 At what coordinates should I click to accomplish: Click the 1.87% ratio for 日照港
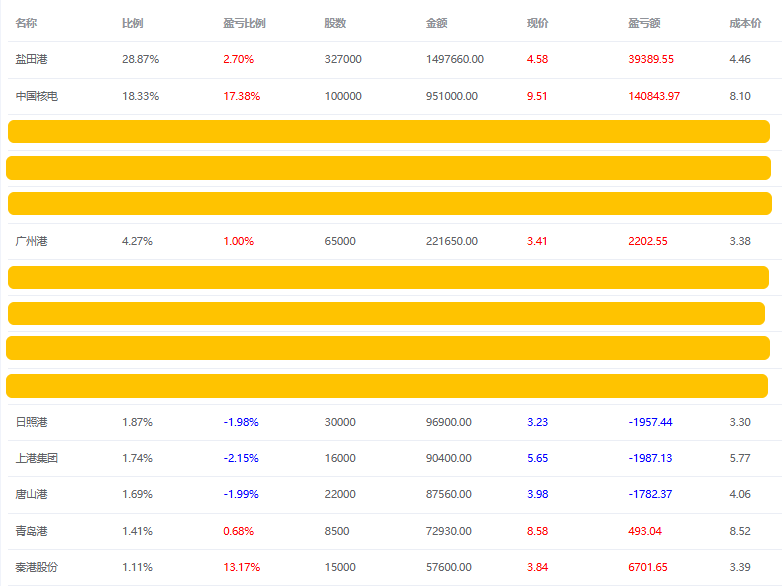138,422
